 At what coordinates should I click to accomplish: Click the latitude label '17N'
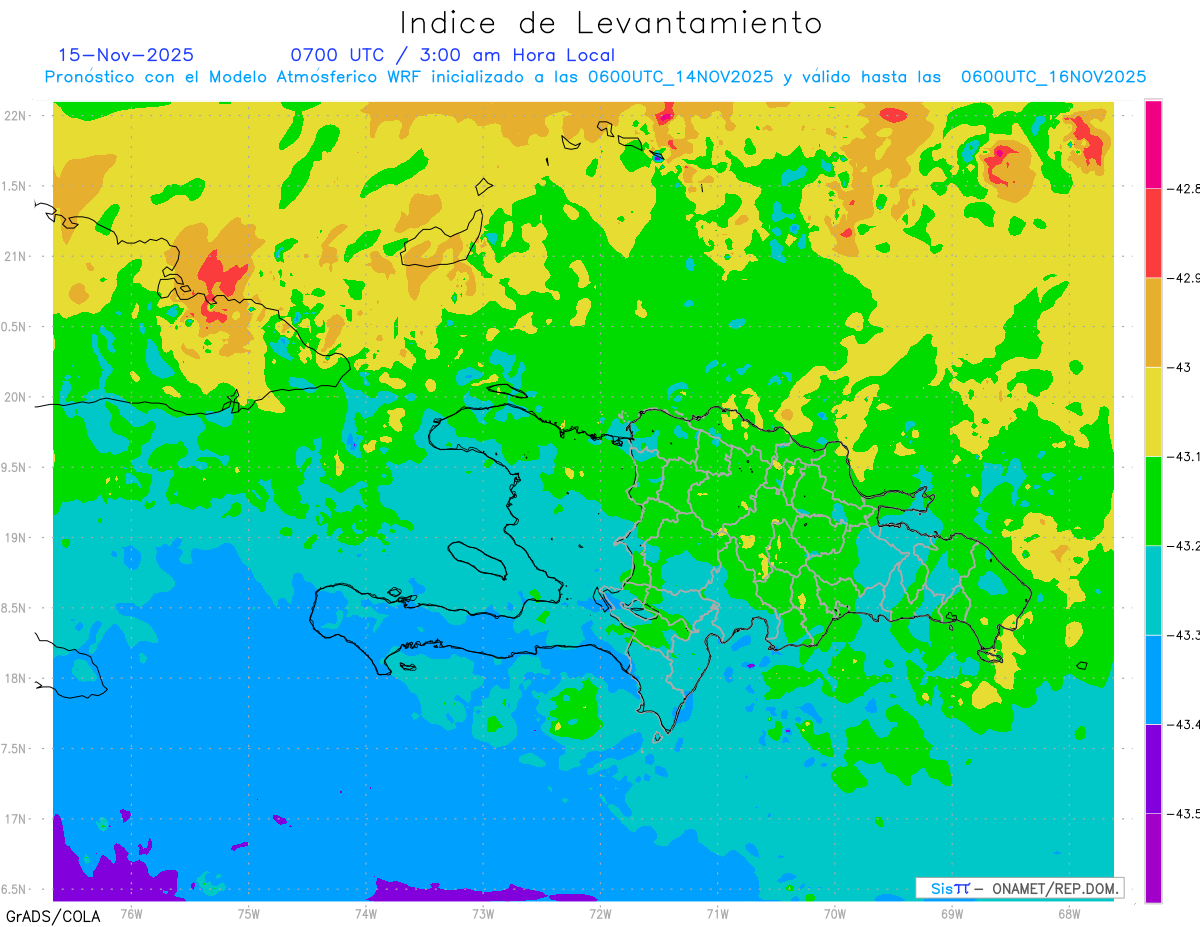pos(15,819)
